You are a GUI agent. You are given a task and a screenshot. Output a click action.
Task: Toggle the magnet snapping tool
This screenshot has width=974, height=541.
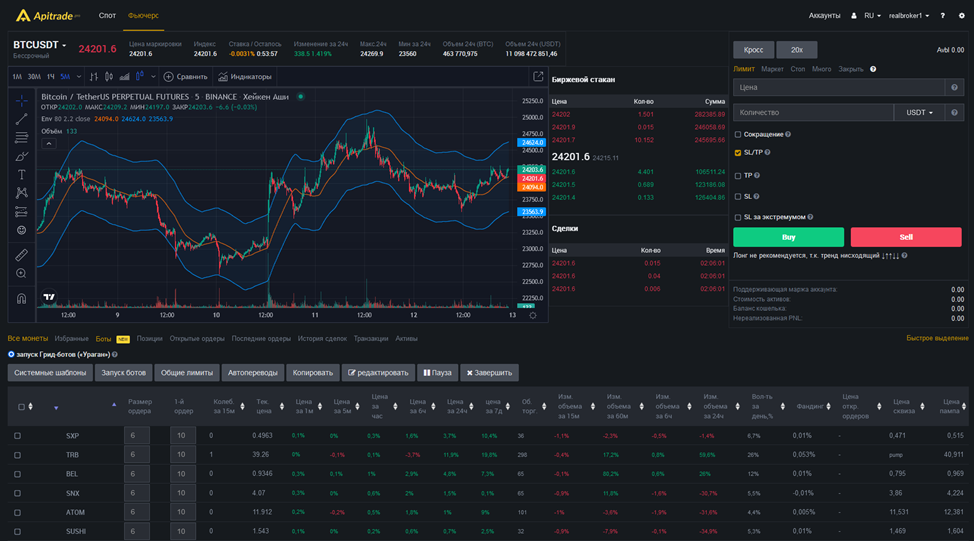[x=22, y=298]
